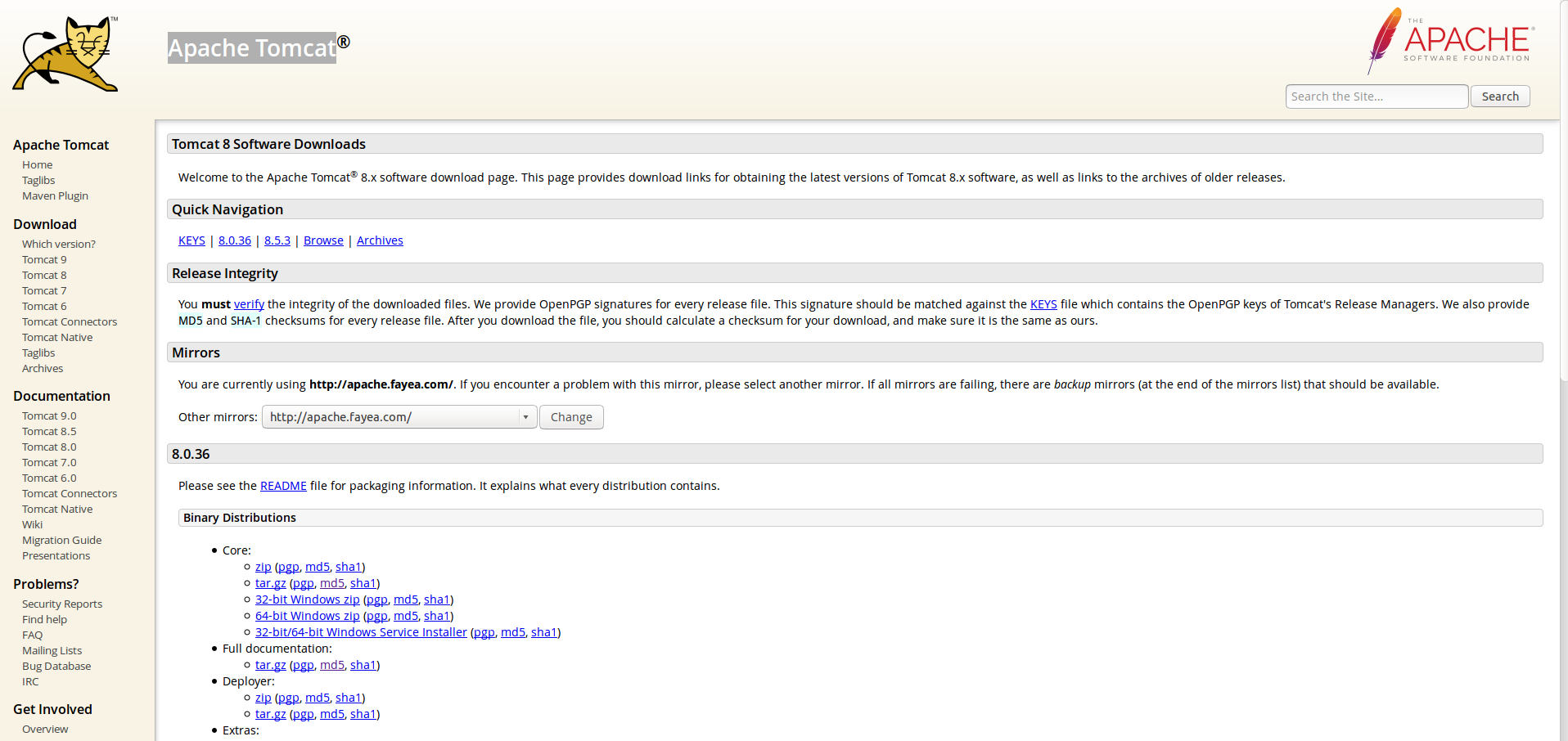The width and height of the screenshot is (1568, 741).
Task: Open Tomcat 8.0 documentation
Action: pyautogui.click(x=49, y=447)
